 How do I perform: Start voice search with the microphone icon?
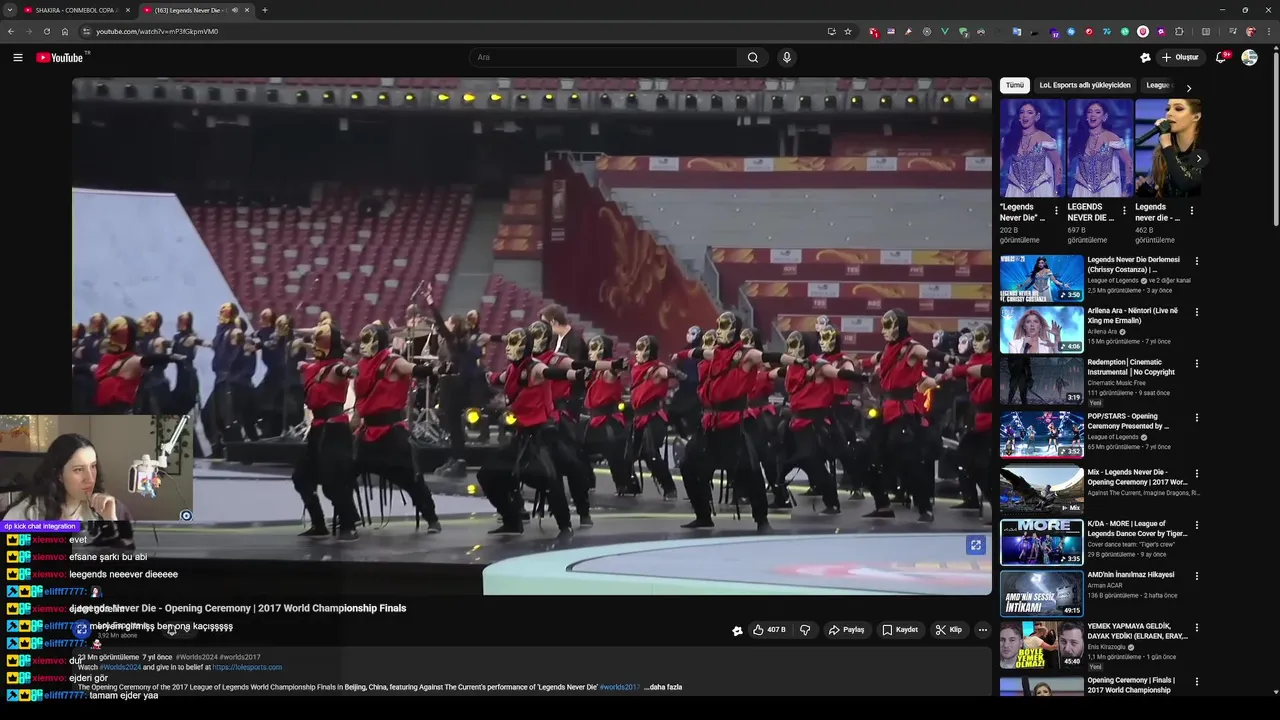(787, 57)
